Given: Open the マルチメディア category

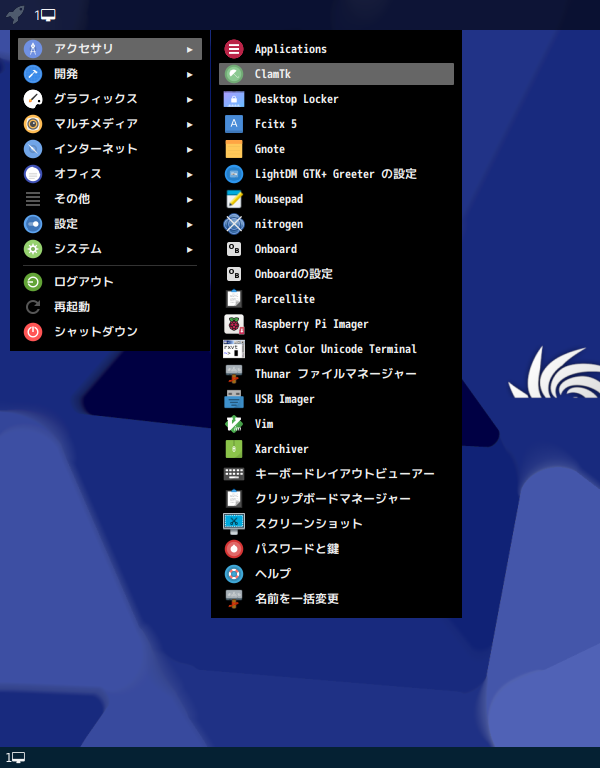Looking at the screenshot, I should click(110, 124).
